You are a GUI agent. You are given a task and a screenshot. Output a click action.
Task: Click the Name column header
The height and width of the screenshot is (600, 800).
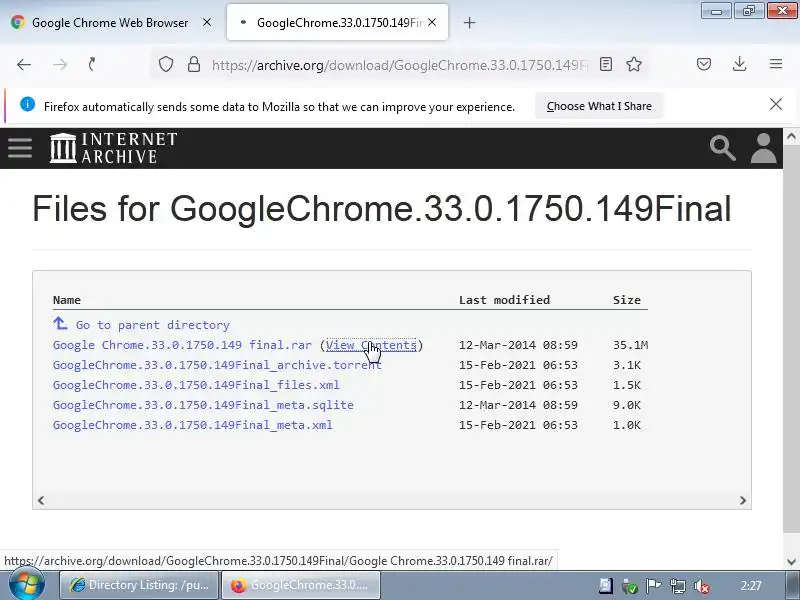(x=67, y=300)
